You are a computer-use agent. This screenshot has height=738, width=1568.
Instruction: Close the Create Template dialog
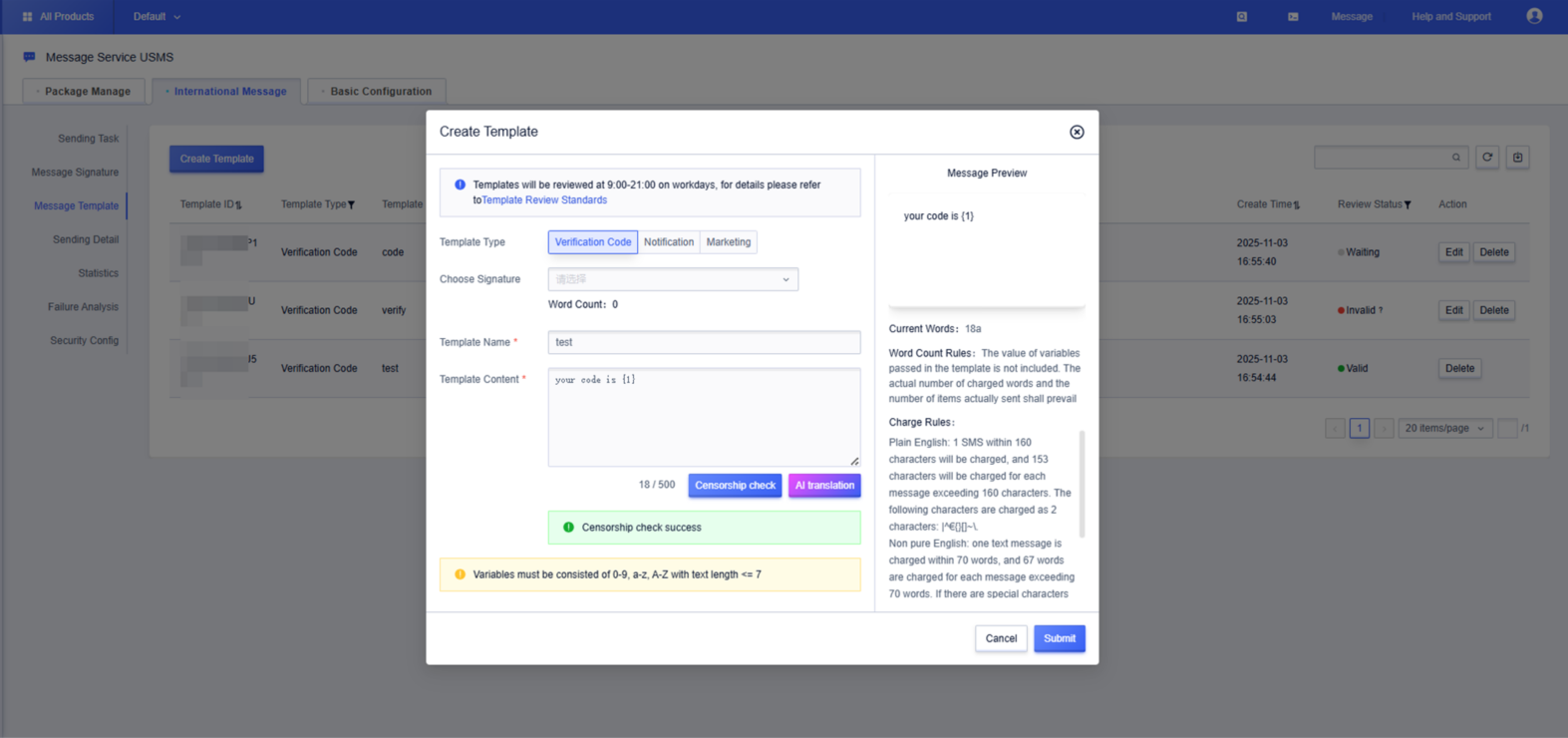1077,132
